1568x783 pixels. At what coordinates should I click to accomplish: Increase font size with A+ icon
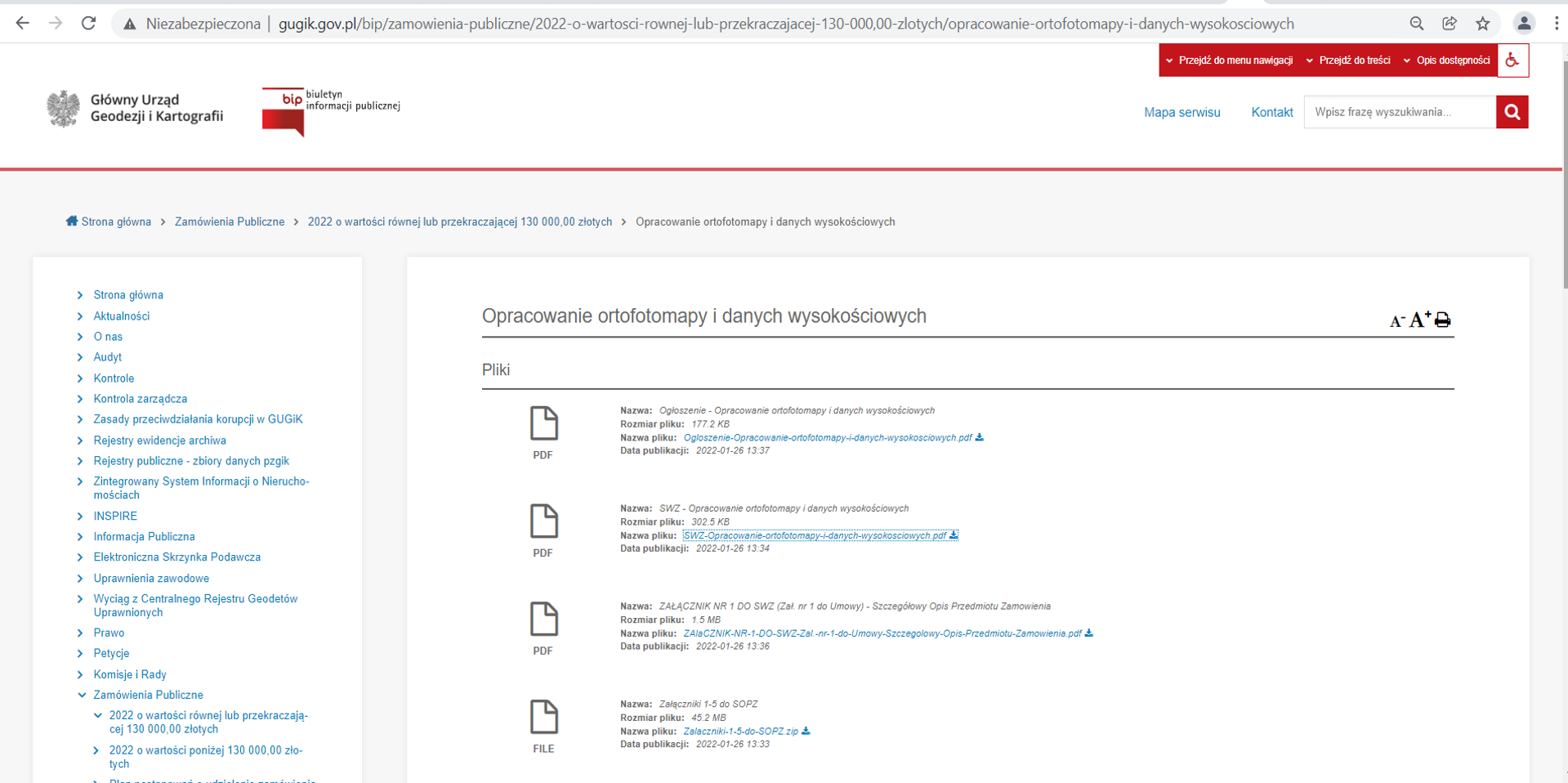[x=1420, y=319]
